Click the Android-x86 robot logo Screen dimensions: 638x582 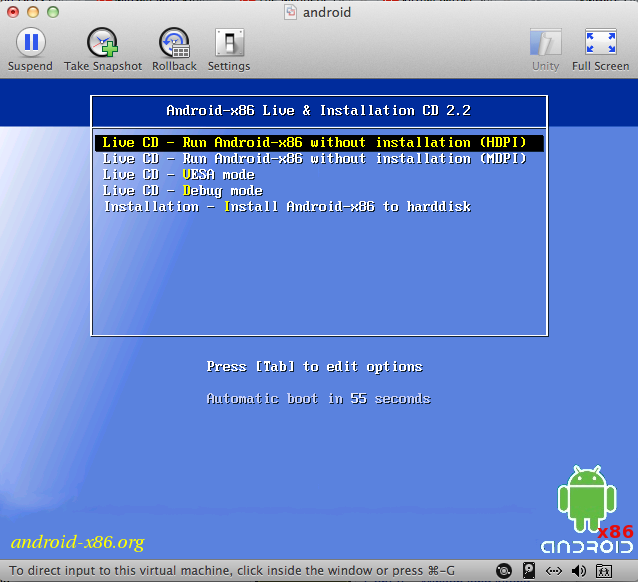click(x=587, y=509)
